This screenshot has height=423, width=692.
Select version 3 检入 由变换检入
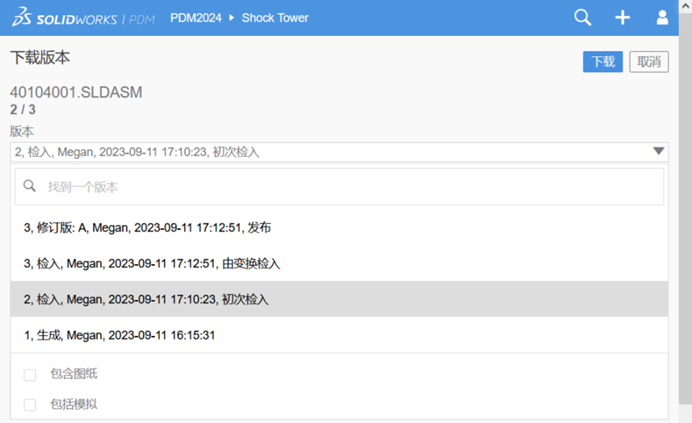click(151, 263)
